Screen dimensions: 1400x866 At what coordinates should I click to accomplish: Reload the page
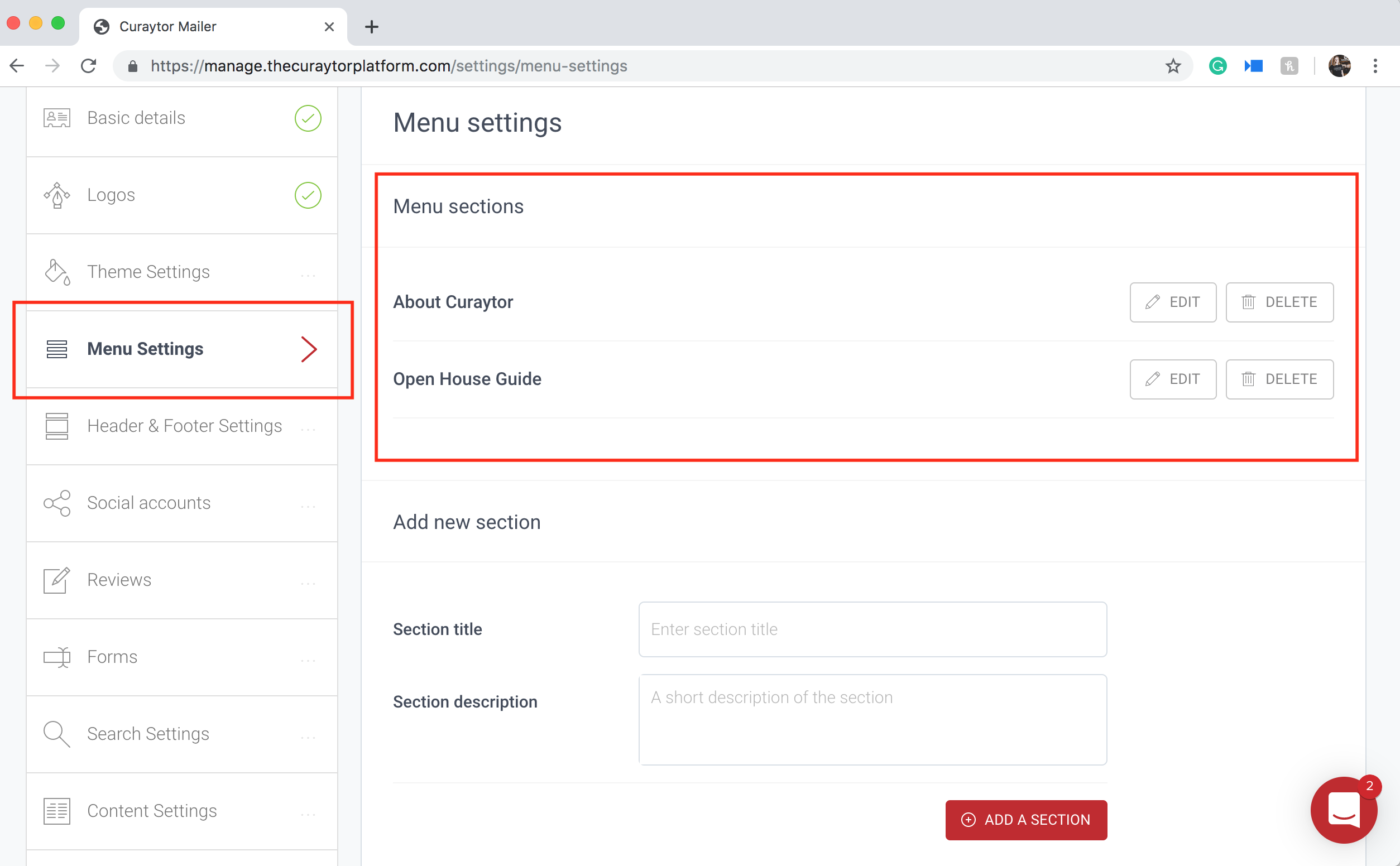click(x=89, y=66)
